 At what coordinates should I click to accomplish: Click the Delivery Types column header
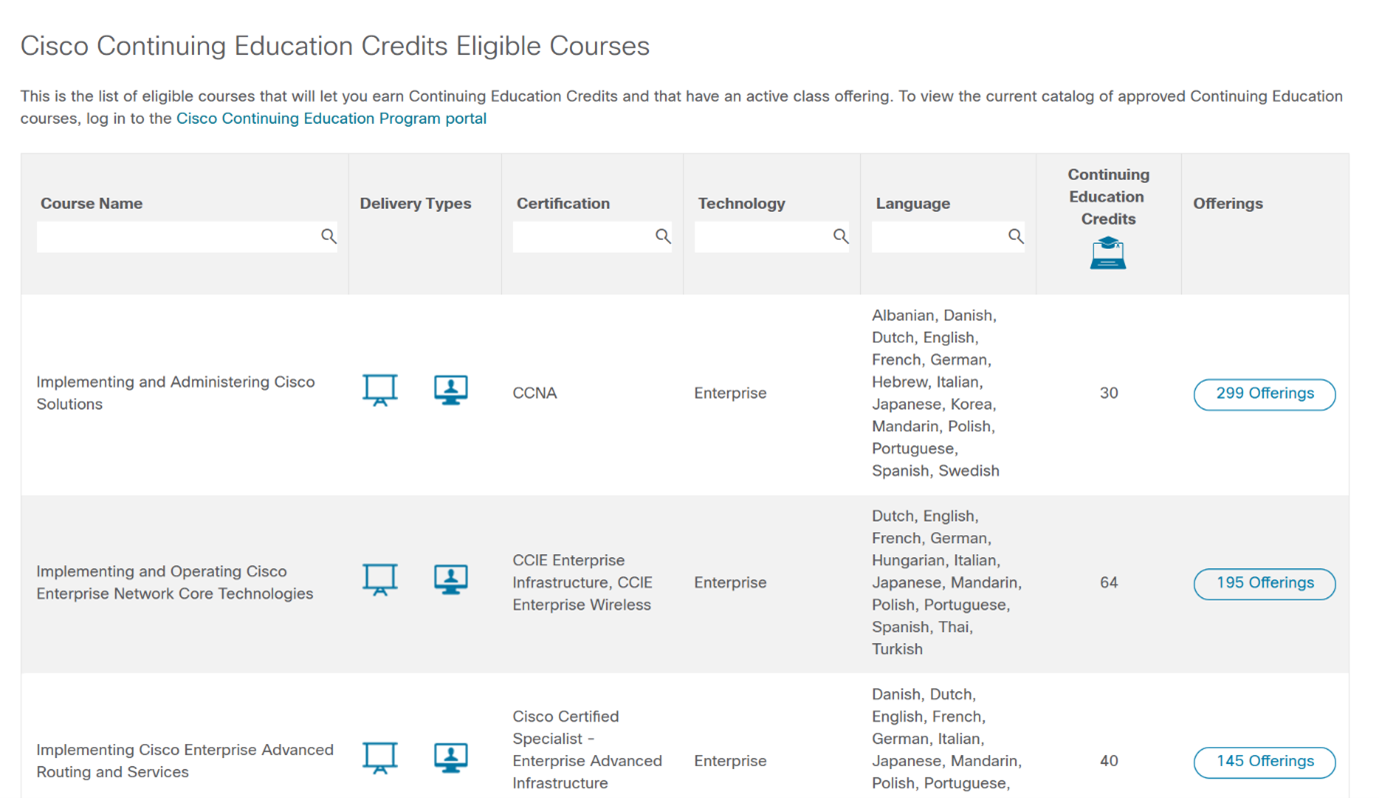pyautogui.click(x=415, y=203)
